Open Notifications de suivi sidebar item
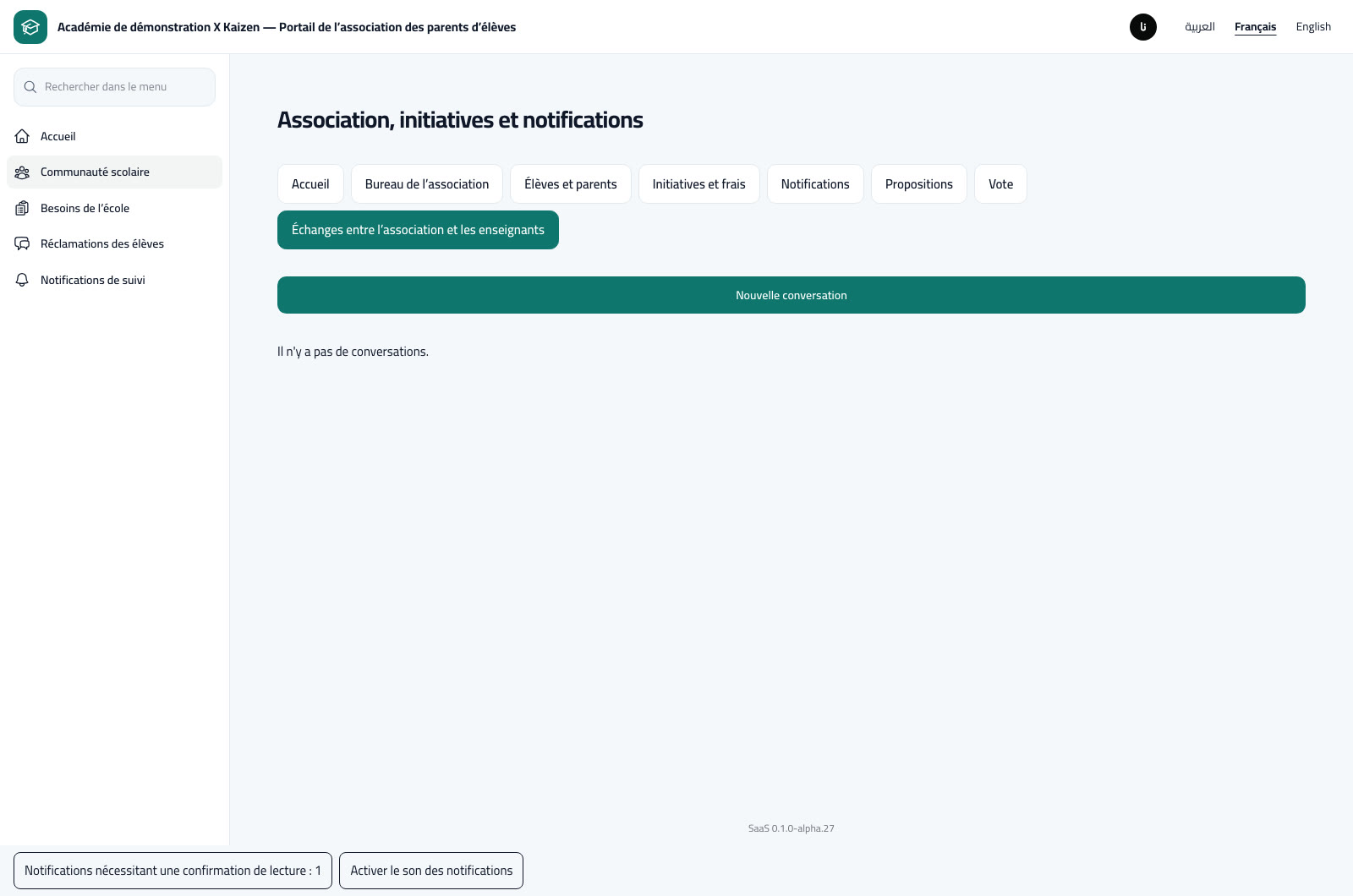Image resolution: width=1353 pixels, height=896 pixels. tap(114, 280)
